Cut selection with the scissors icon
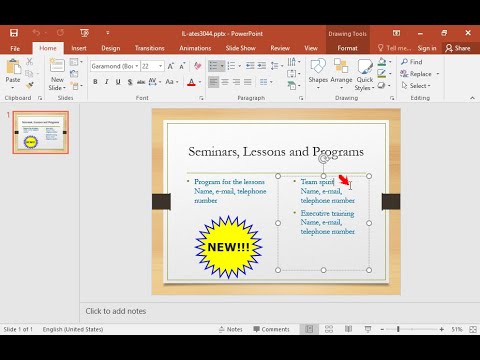 click(x=29, y=61)
